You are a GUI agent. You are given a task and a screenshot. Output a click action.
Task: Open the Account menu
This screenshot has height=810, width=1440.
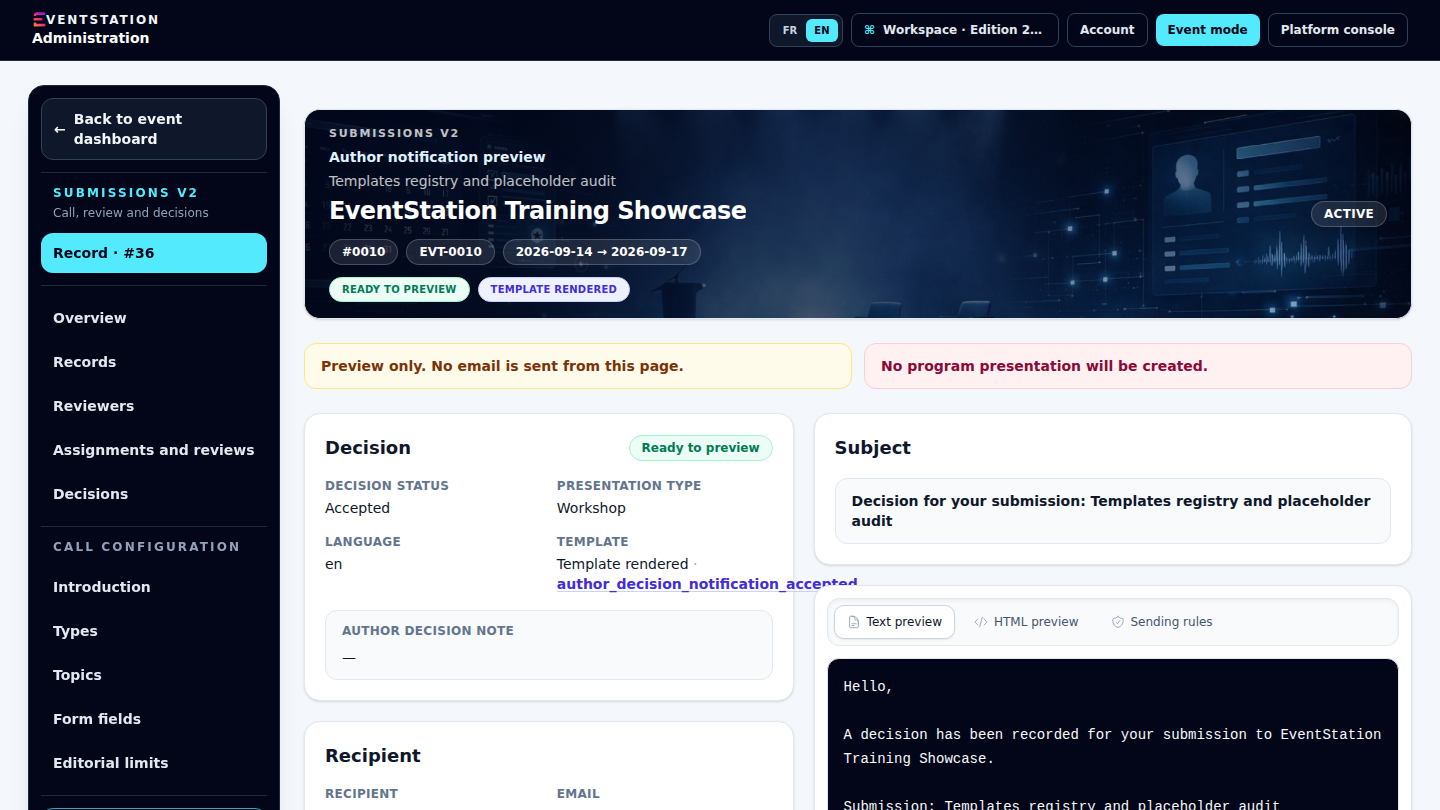point(1107,30)
